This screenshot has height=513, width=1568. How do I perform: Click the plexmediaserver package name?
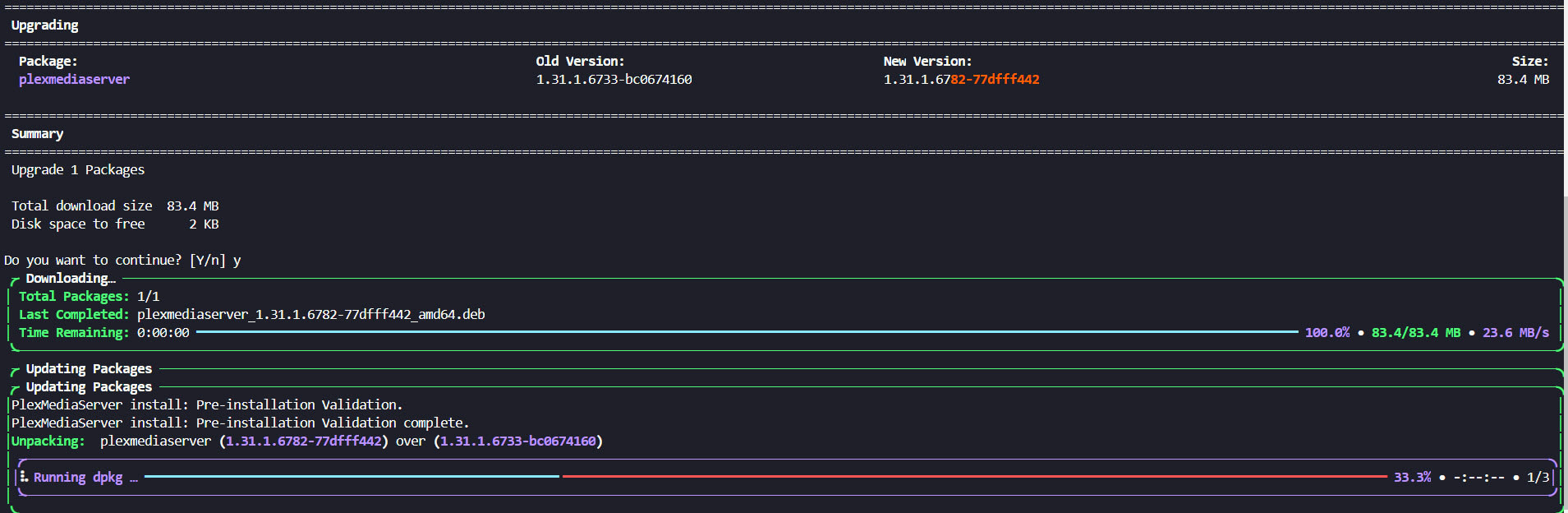click(x=74, y=80)
